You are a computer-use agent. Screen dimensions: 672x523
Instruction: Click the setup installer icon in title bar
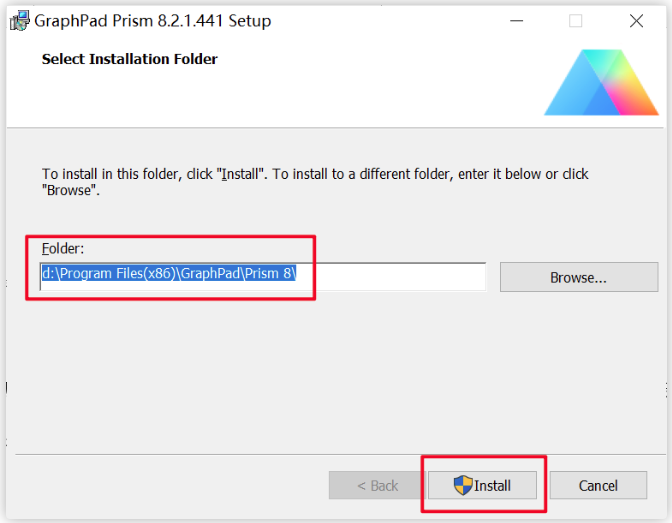pos(20,21)
